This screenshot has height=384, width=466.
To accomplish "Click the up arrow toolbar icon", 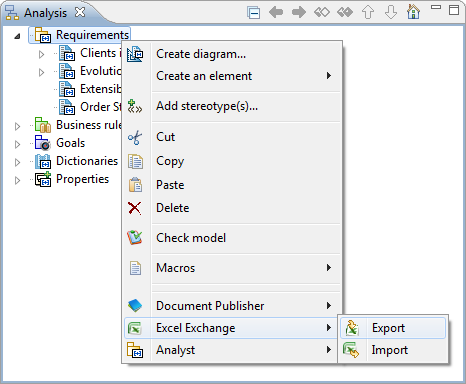I will (x=368, y=13).
